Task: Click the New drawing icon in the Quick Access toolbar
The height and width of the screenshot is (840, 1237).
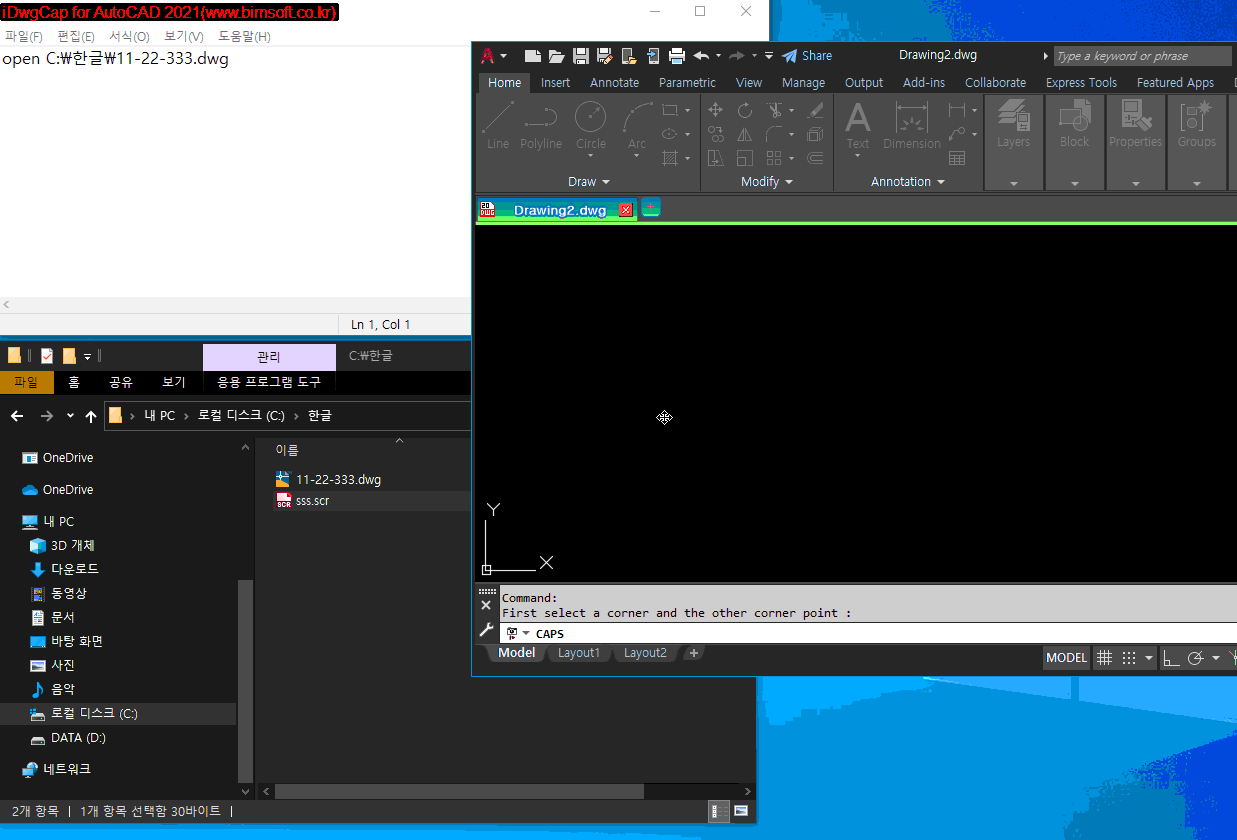Action: click(533, 56)
